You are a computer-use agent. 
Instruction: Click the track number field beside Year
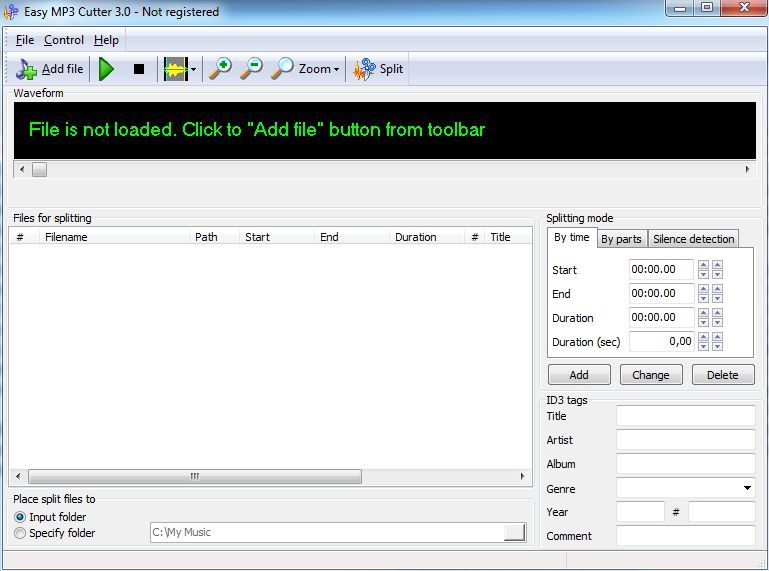click(x=721, y=512)
